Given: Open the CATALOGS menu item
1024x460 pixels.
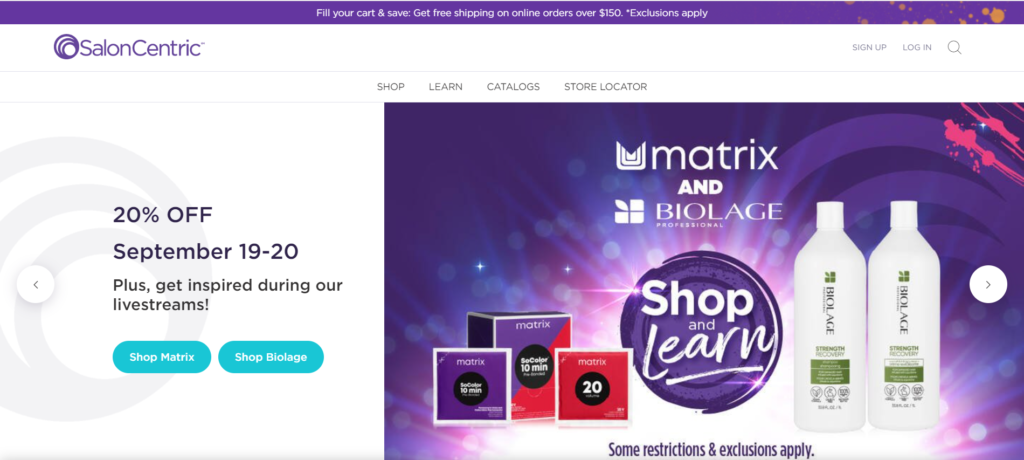Looking at the screenshot, I should [x=513, y=87].
